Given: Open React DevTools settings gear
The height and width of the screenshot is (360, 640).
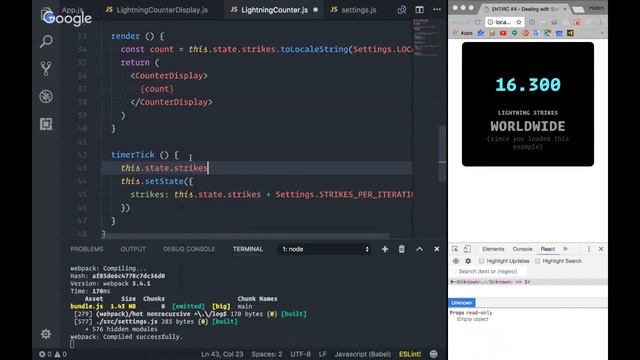Looking at the screenshot, I should pos(468,261).
